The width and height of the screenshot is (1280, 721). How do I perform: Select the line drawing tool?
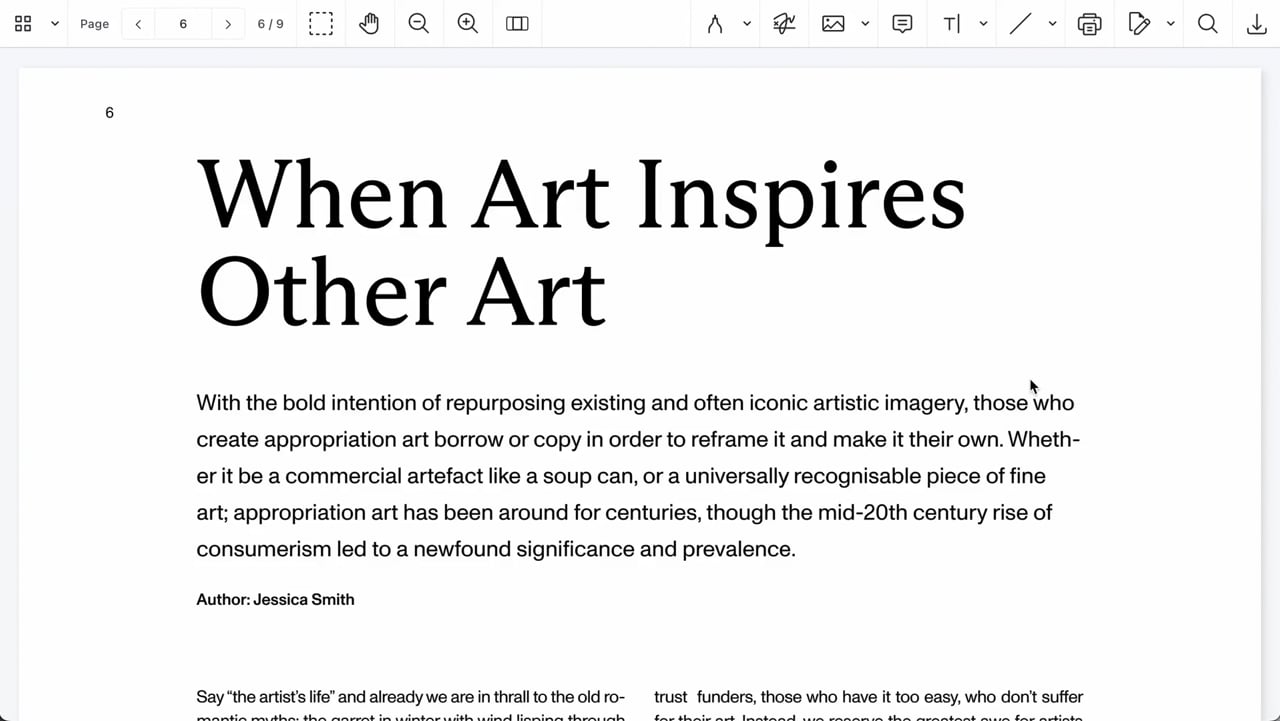(1020, 24)
